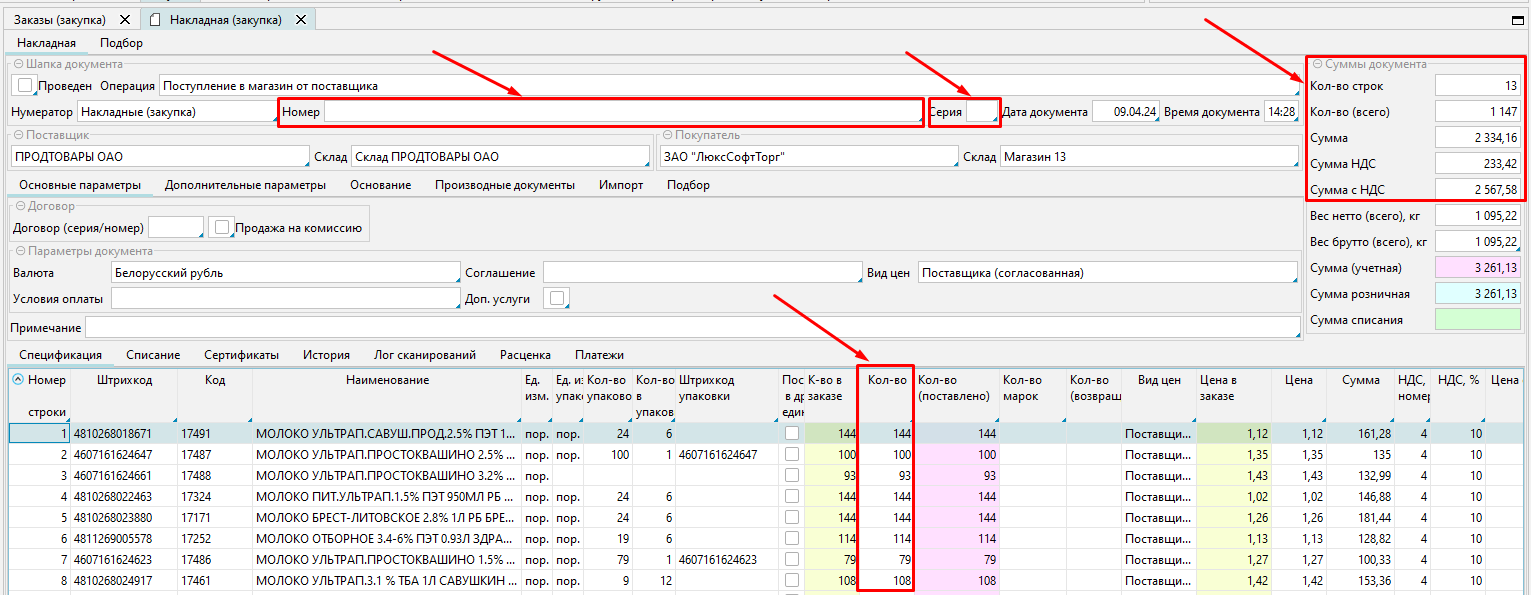The image size is (1531, 595).
Task: Click the restore window icon at top right
Action: click(x=1518, y=20)
